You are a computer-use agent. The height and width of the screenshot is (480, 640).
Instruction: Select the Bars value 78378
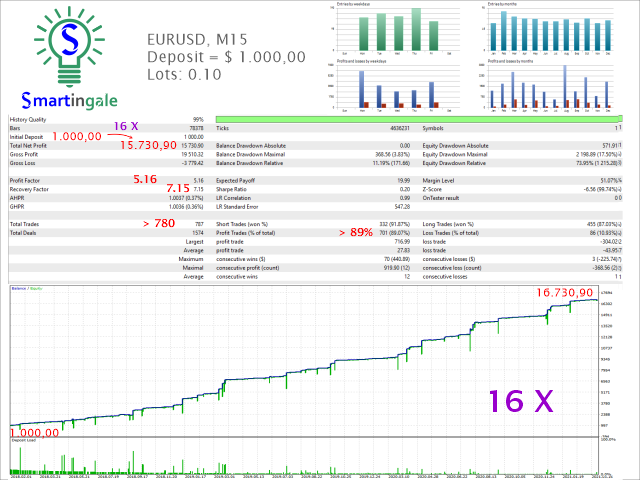point(196,128)
